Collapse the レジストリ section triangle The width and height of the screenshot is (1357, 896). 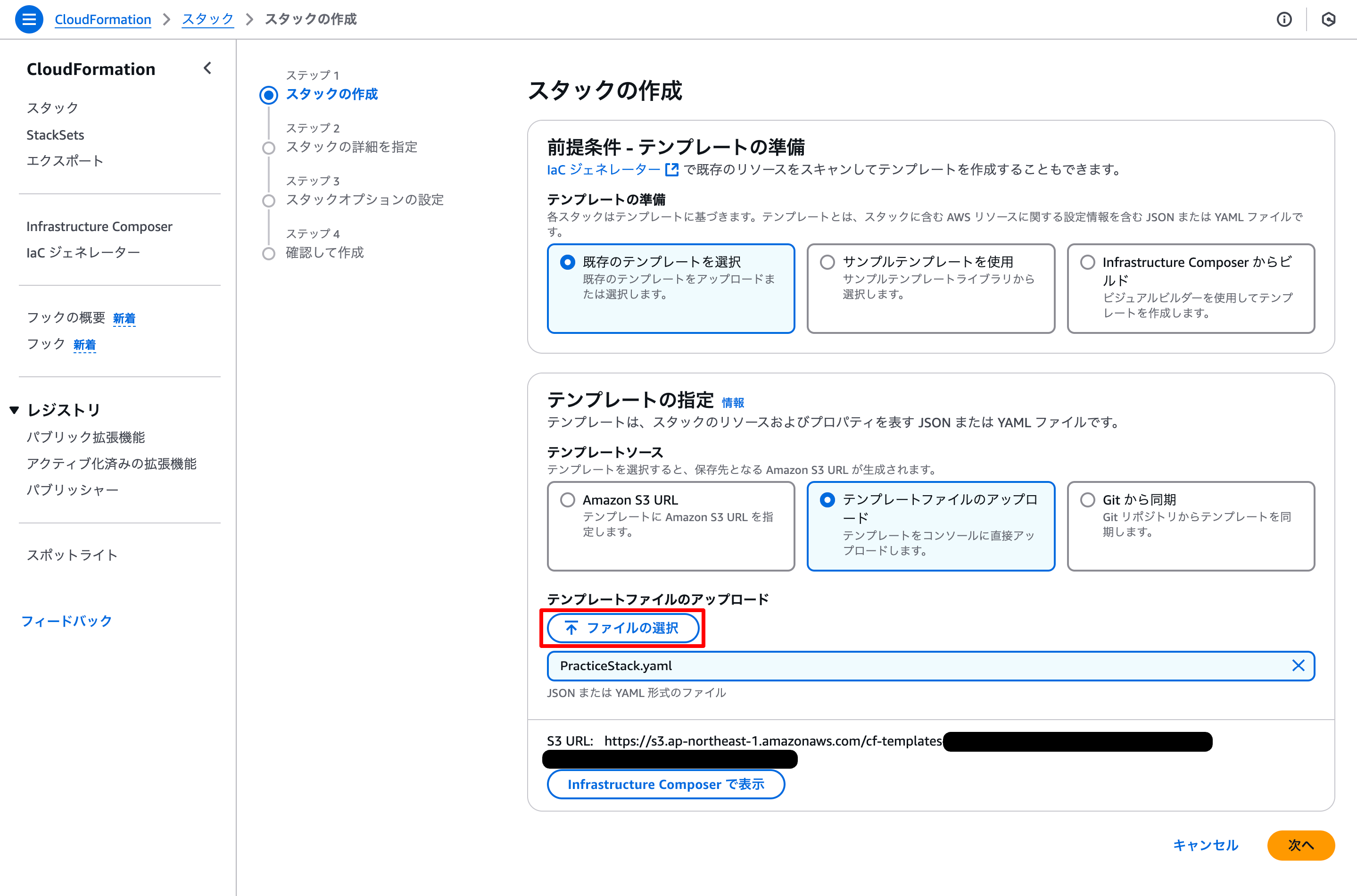point(14,409)
